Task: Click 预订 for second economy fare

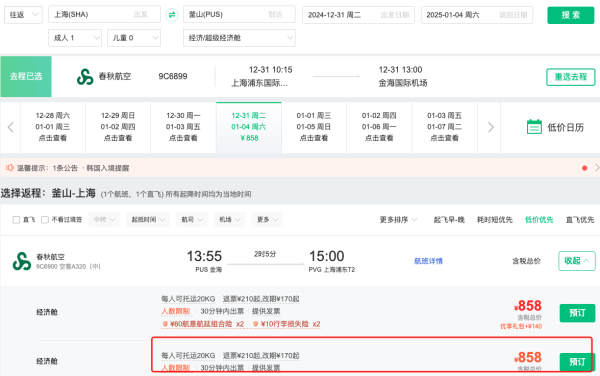Action: pos(577,362)
